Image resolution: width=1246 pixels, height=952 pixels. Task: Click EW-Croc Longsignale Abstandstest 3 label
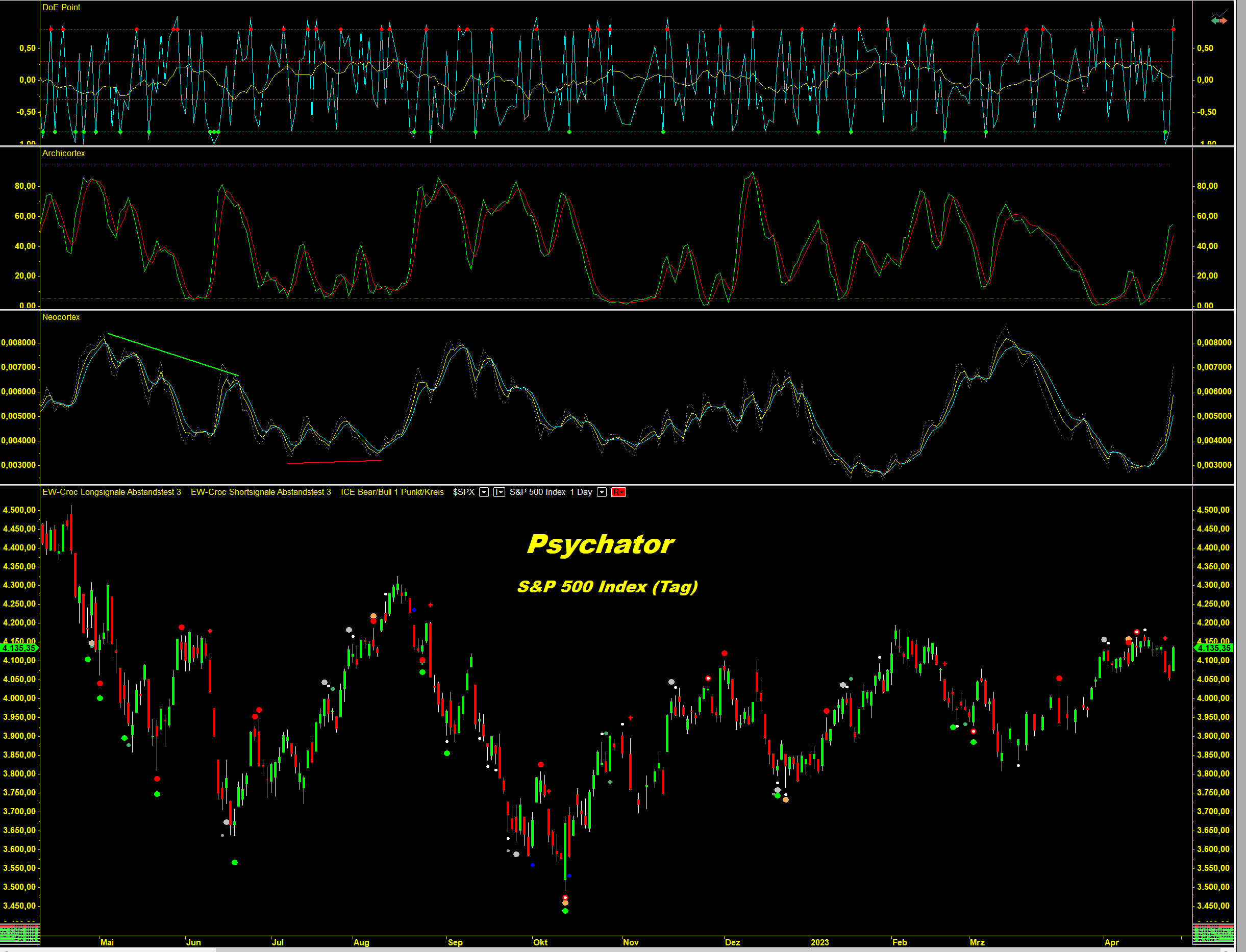pos(112,492)
